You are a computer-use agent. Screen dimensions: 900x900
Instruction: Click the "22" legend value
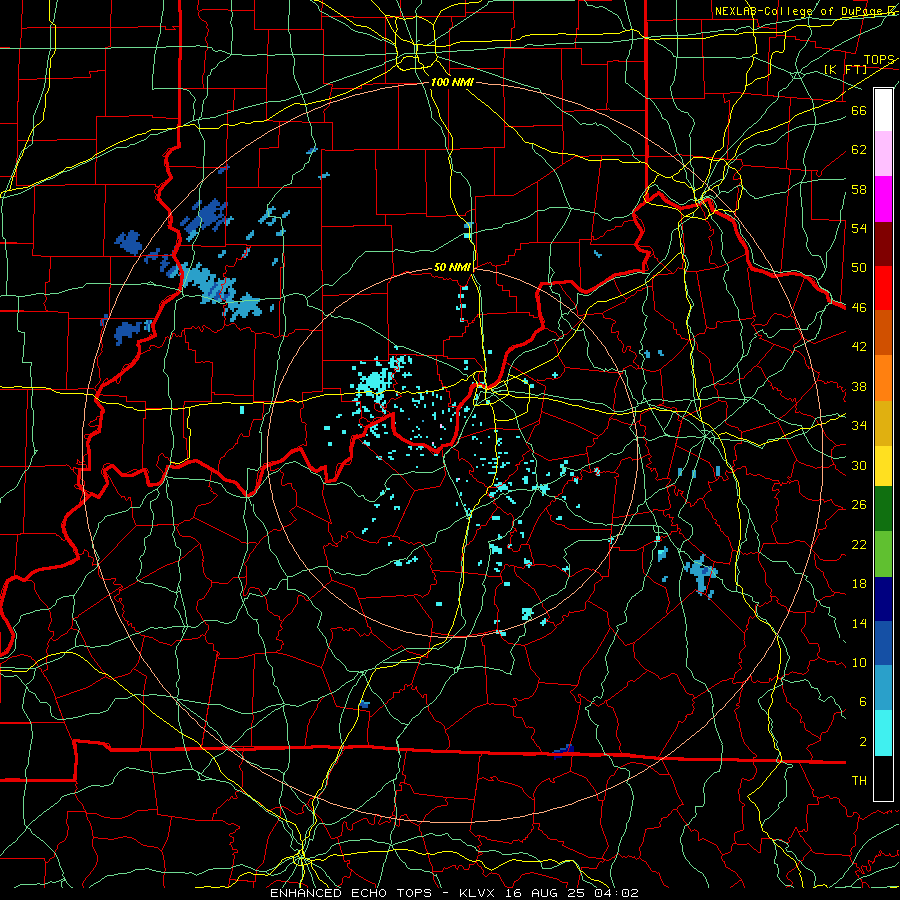click(x=859, y=544)
